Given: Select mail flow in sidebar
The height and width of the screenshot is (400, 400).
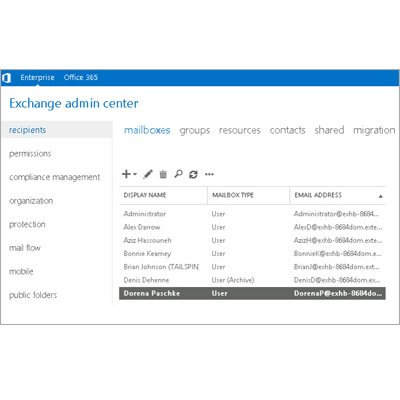Looking at the screenshot, I should [x=25, y=248].
